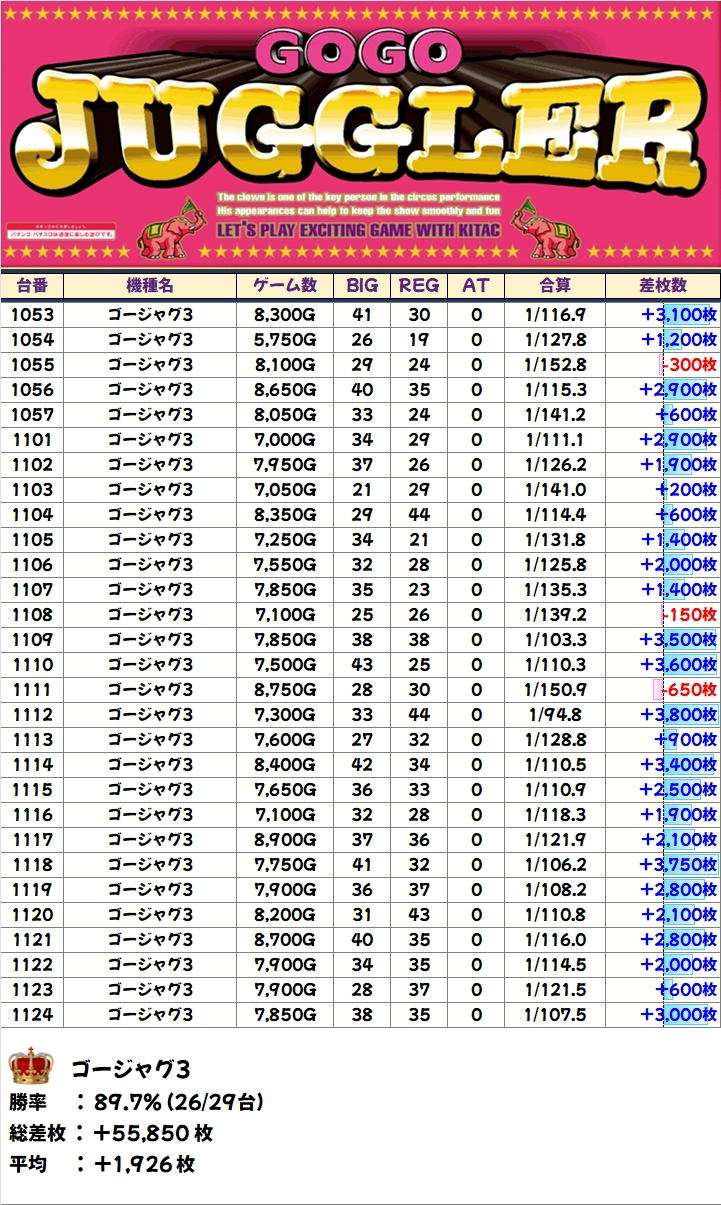Click the AT column header
This screenshot has height=1205, width=721.
[x=476, y=285]
